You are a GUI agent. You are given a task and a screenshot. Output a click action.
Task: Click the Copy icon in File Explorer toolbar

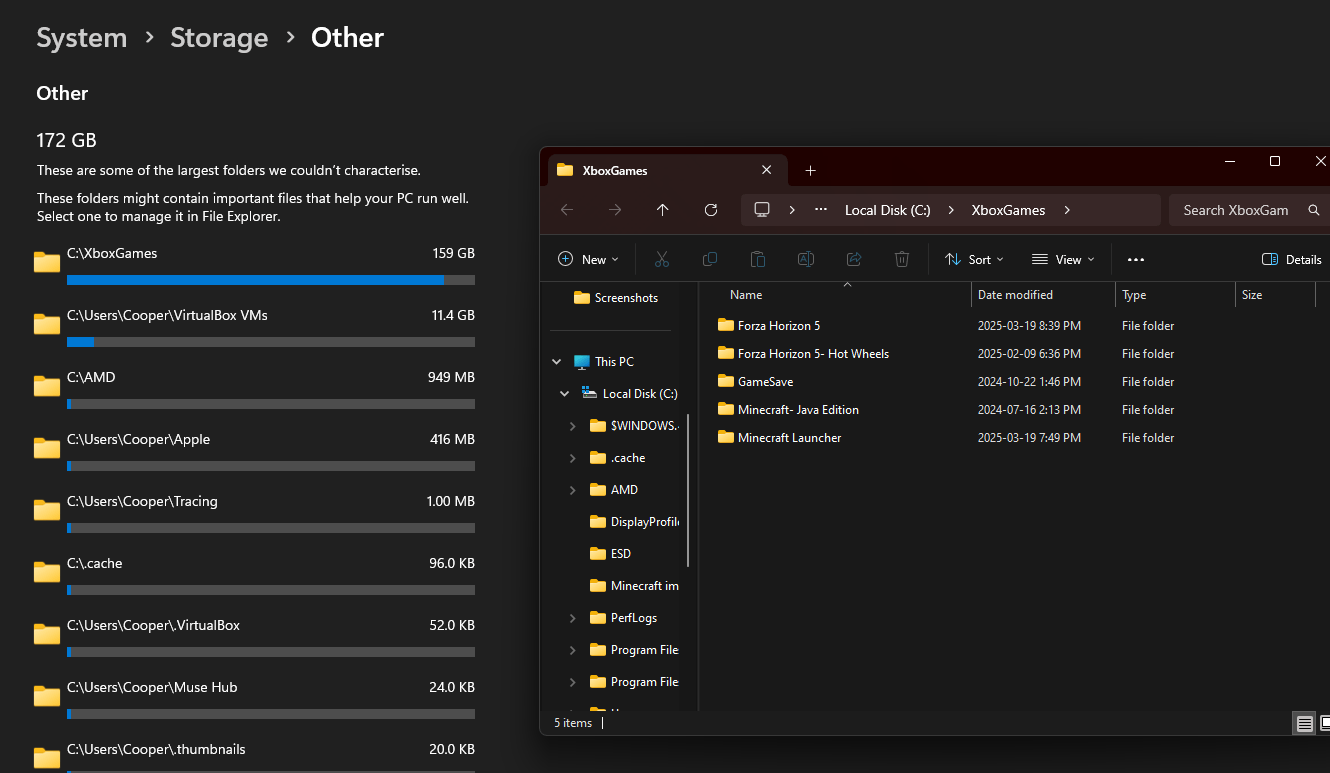[x=710, y=259]
